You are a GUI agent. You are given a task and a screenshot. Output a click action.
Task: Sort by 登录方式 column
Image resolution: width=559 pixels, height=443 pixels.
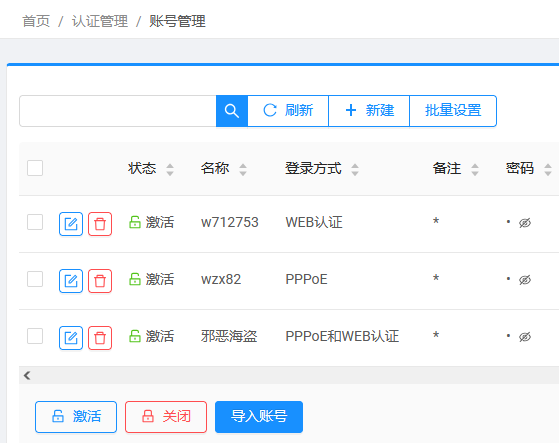point(355,169)
